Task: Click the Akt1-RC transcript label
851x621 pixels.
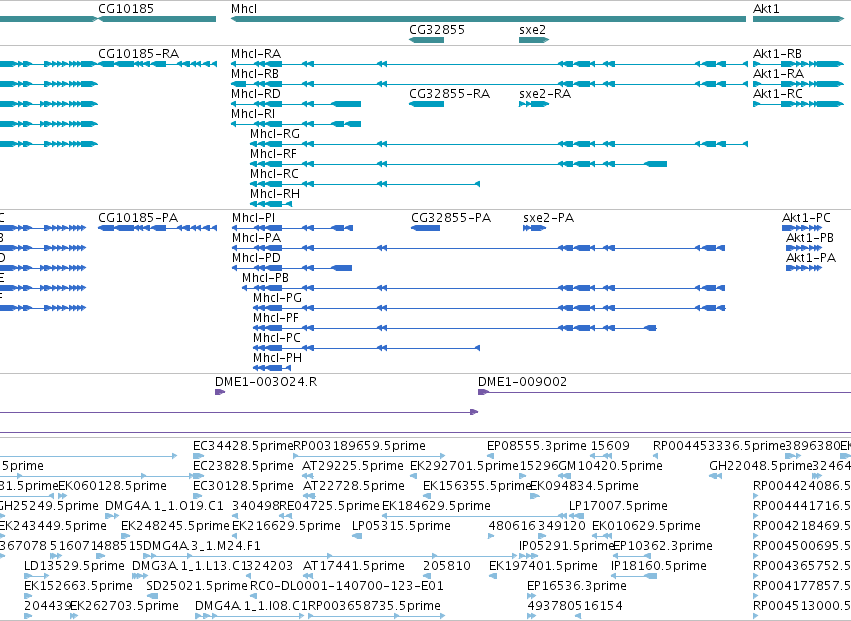Action: coord(777,94)
